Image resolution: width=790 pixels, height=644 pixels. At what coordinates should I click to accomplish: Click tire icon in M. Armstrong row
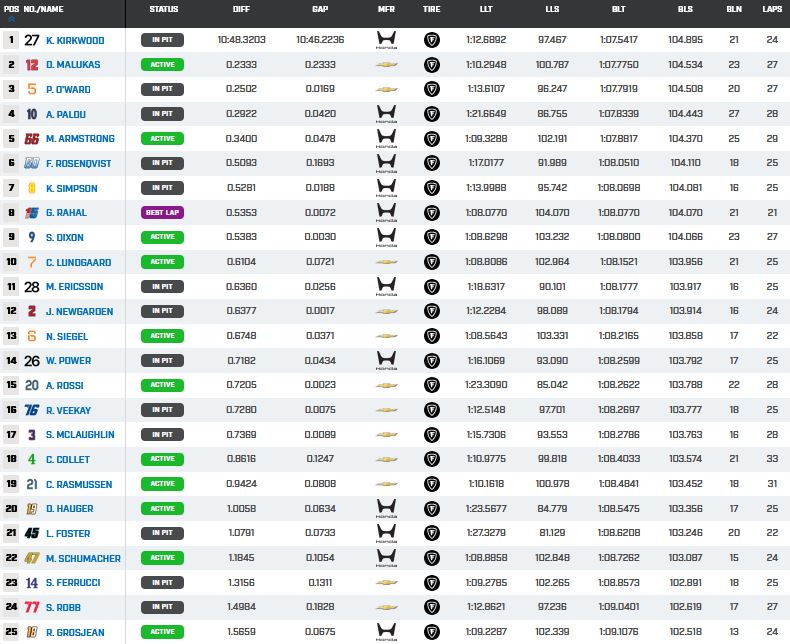432,139
